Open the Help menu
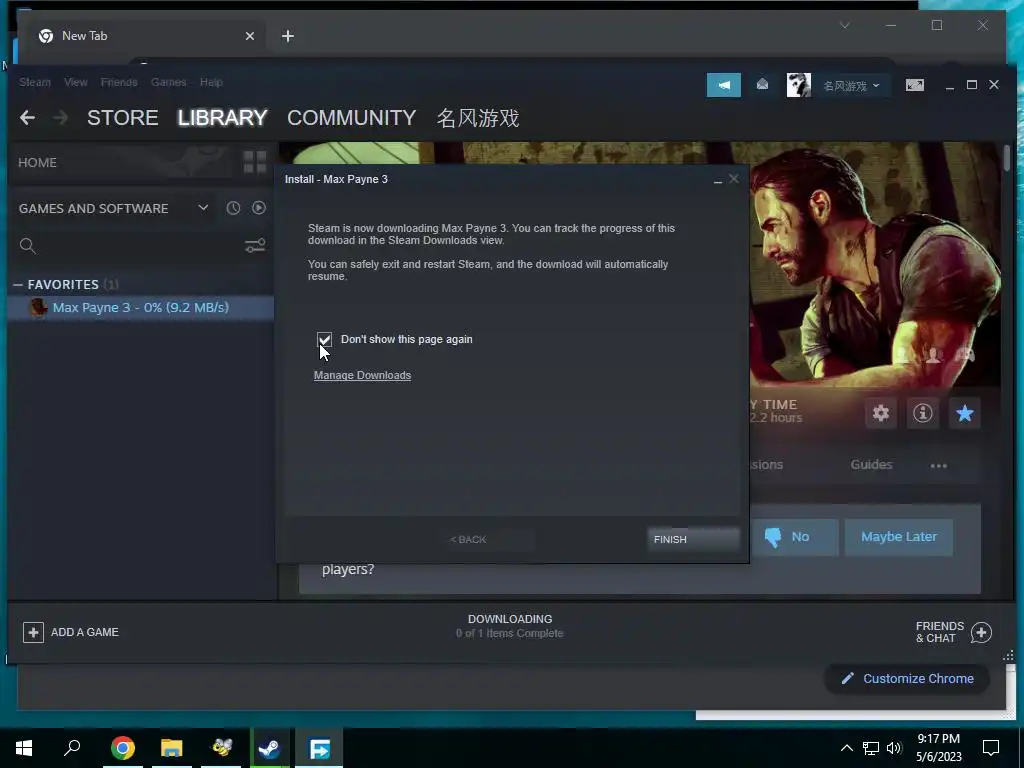Image resolution: width=1024 pixels, height=768 pixels. click(x=211, y=82)
